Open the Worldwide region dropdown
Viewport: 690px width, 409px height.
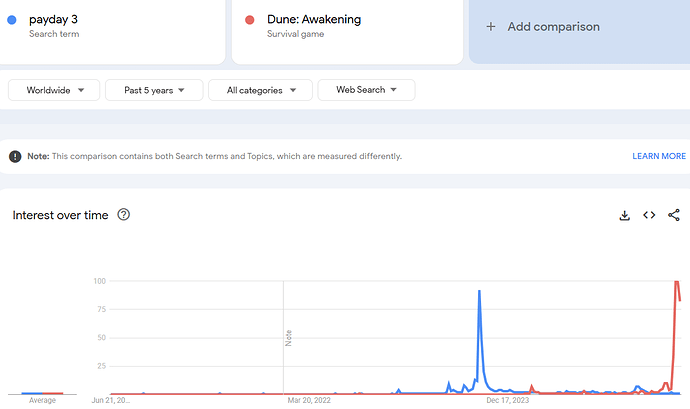coord(54,90)
